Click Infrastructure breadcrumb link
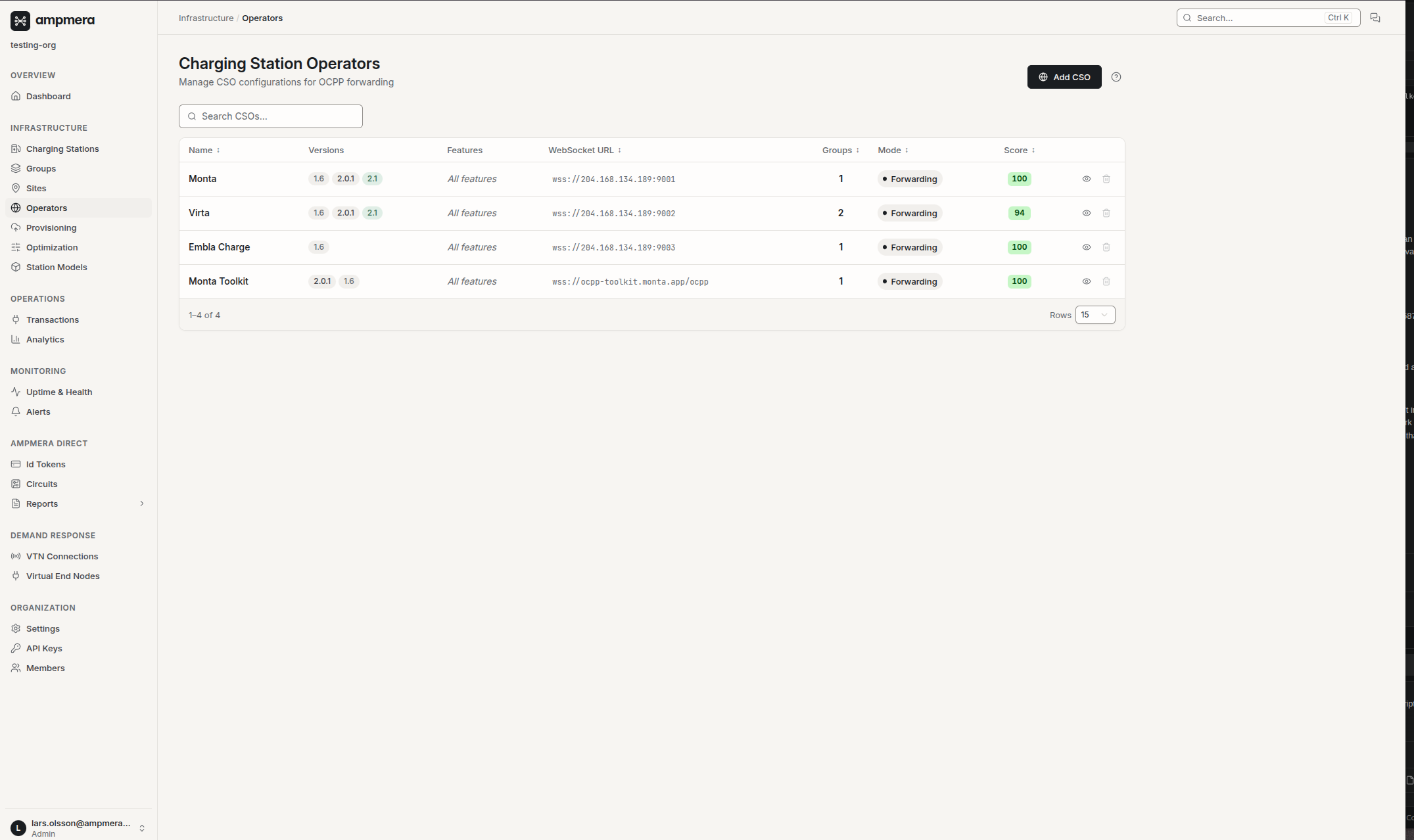This screenshot has height=840, width=1414. click(206, 18)
